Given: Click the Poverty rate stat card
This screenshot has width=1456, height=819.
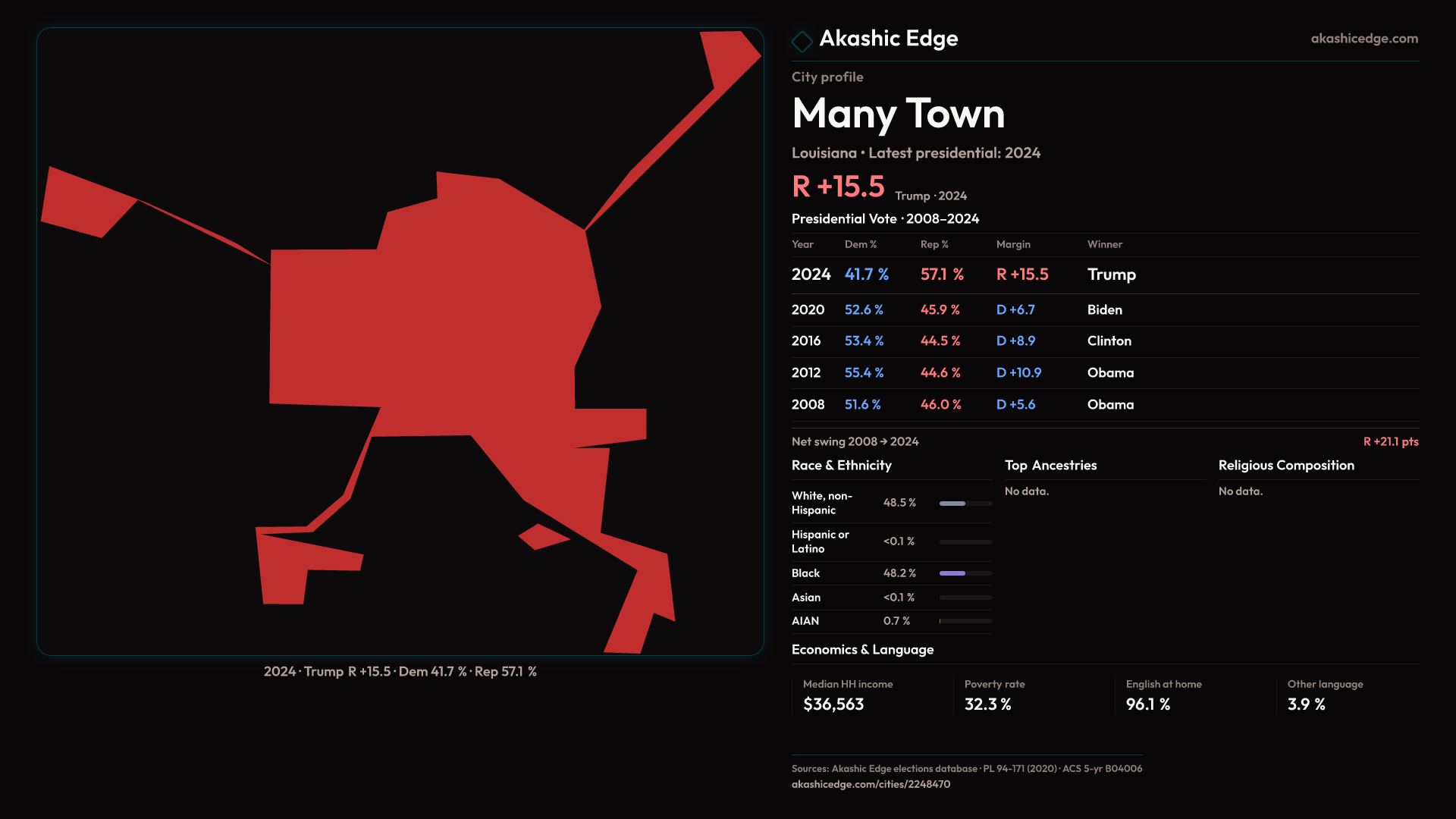Looking at the screenshot, I should click(994, 695).
